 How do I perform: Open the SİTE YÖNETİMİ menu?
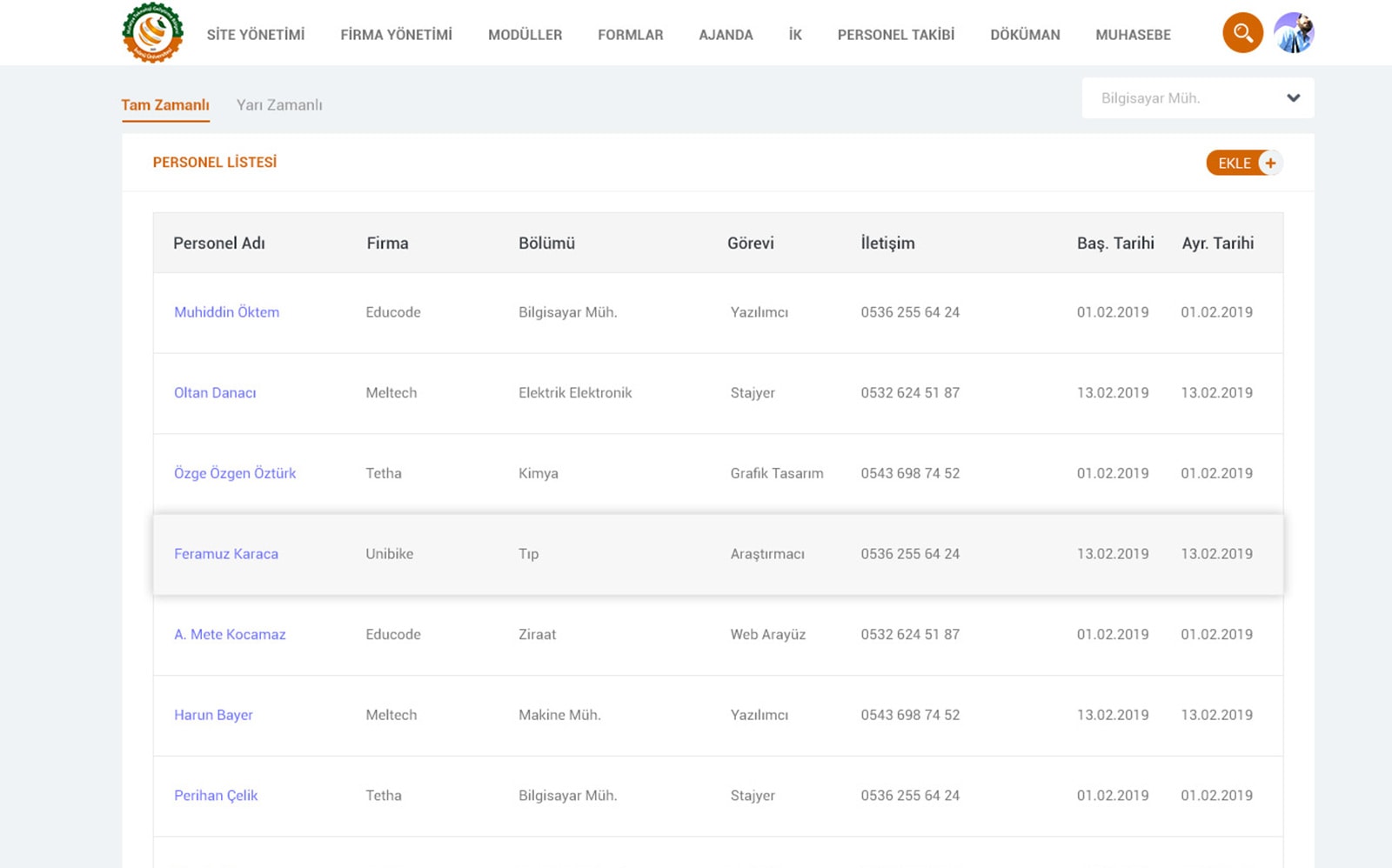coord(256,35)
